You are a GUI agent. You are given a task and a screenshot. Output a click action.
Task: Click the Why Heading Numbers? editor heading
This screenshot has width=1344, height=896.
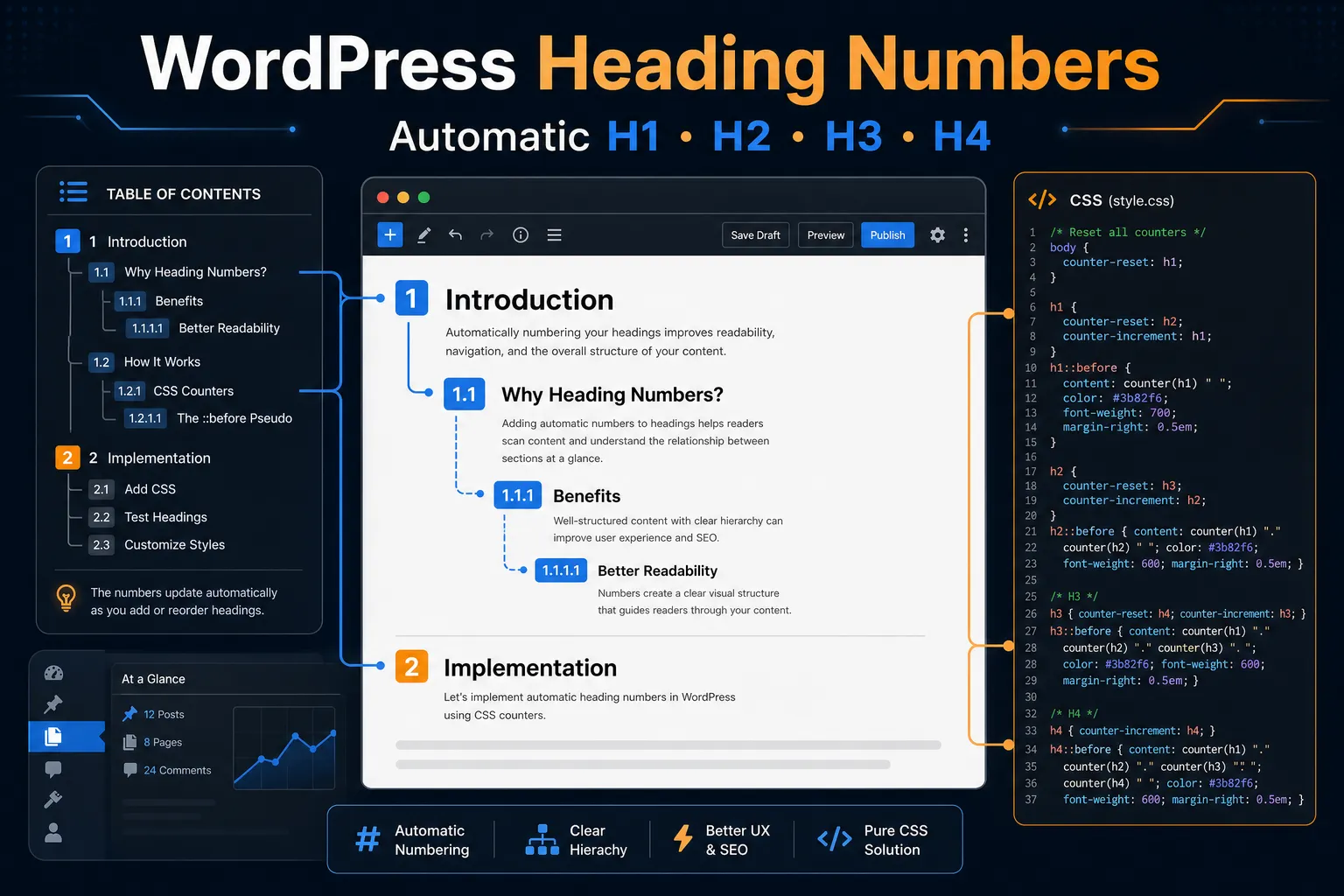point(612,395)
